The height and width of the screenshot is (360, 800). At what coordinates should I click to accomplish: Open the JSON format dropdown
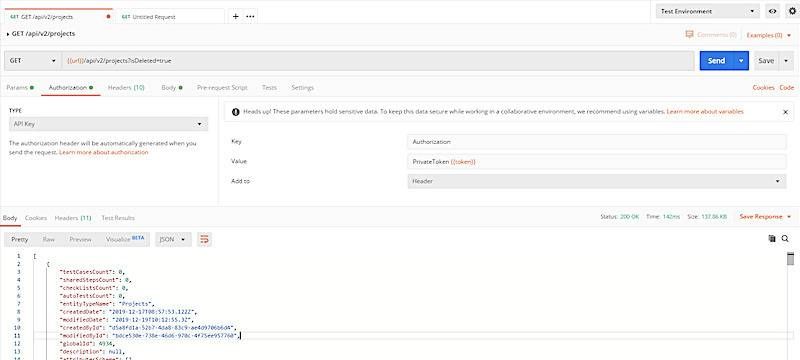[x=173, y=239]
